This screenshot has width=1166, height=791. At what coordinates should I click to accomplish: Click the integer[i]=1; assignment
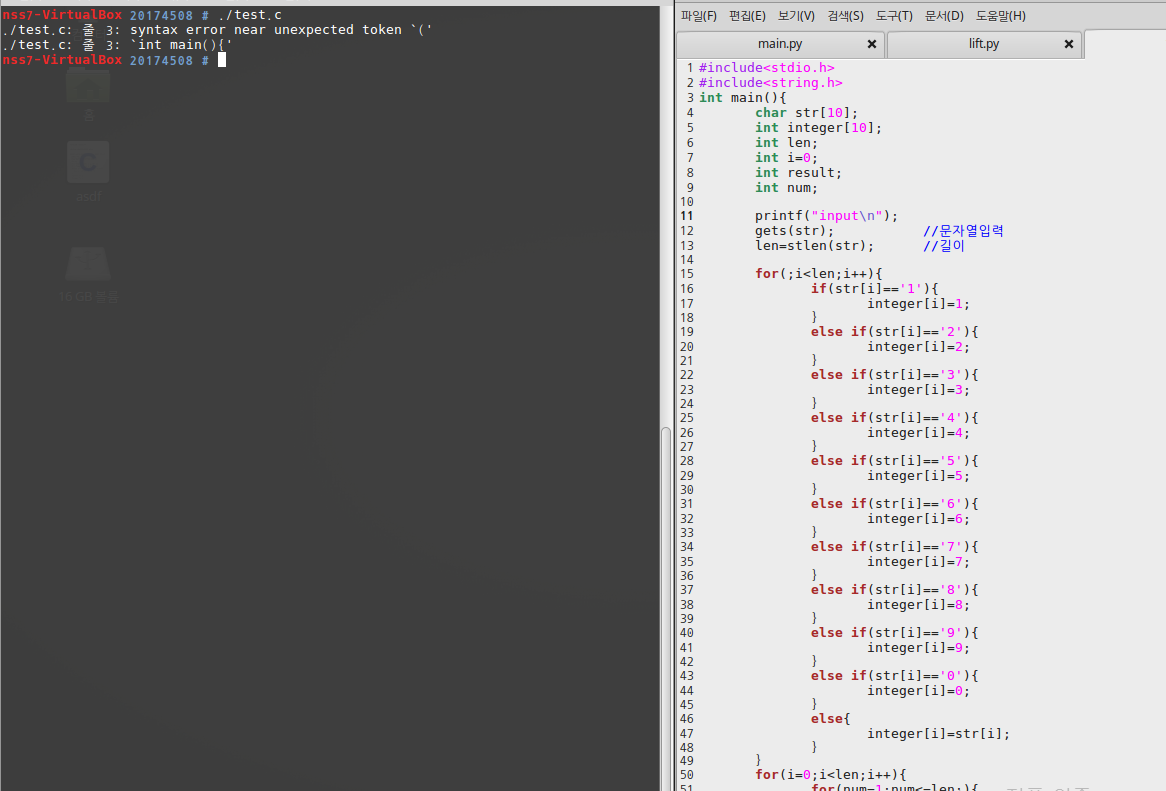(x=918, y=303)
